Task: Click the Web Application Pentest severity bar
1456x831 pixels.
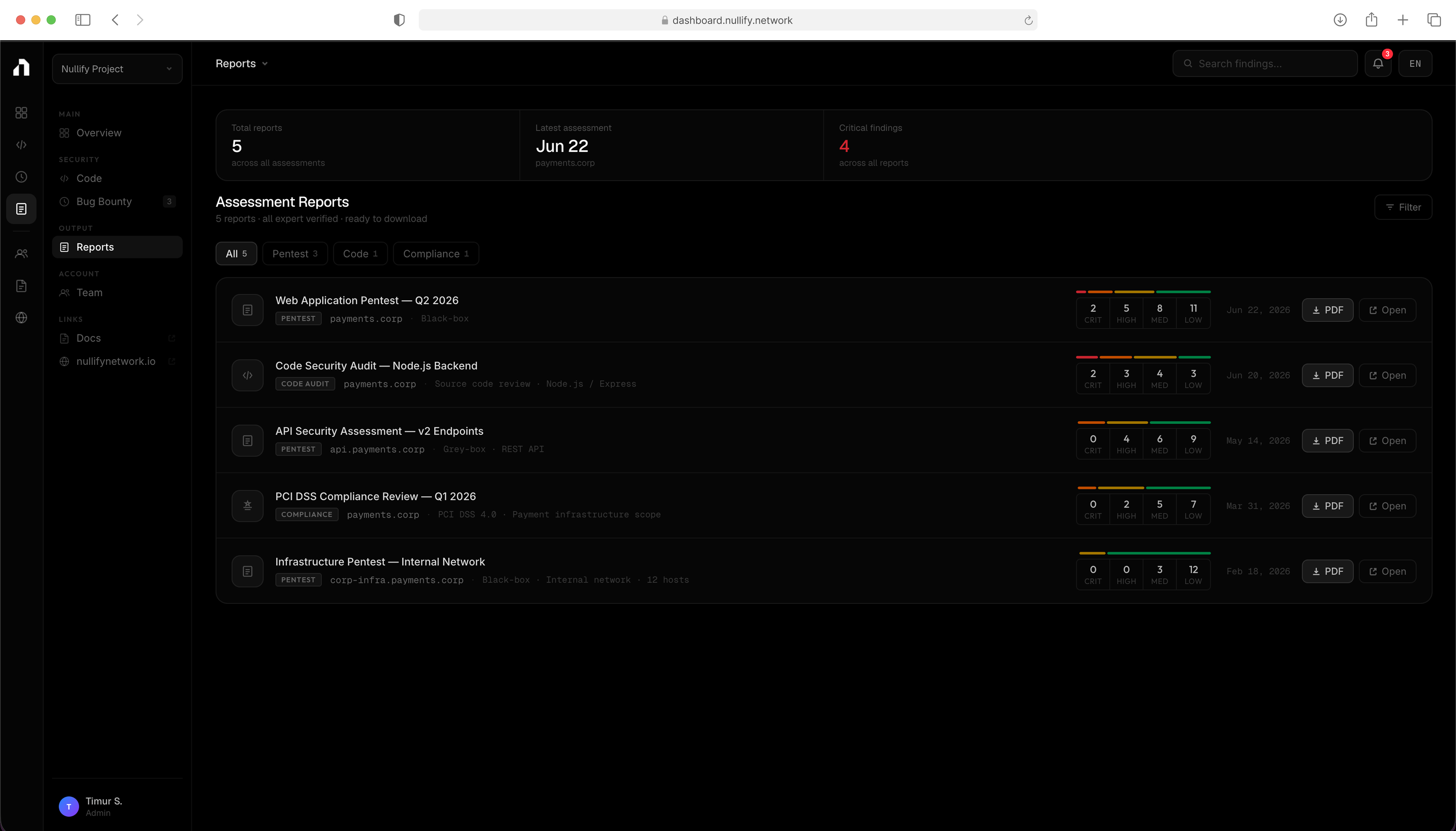Action: coord(1143,292)
